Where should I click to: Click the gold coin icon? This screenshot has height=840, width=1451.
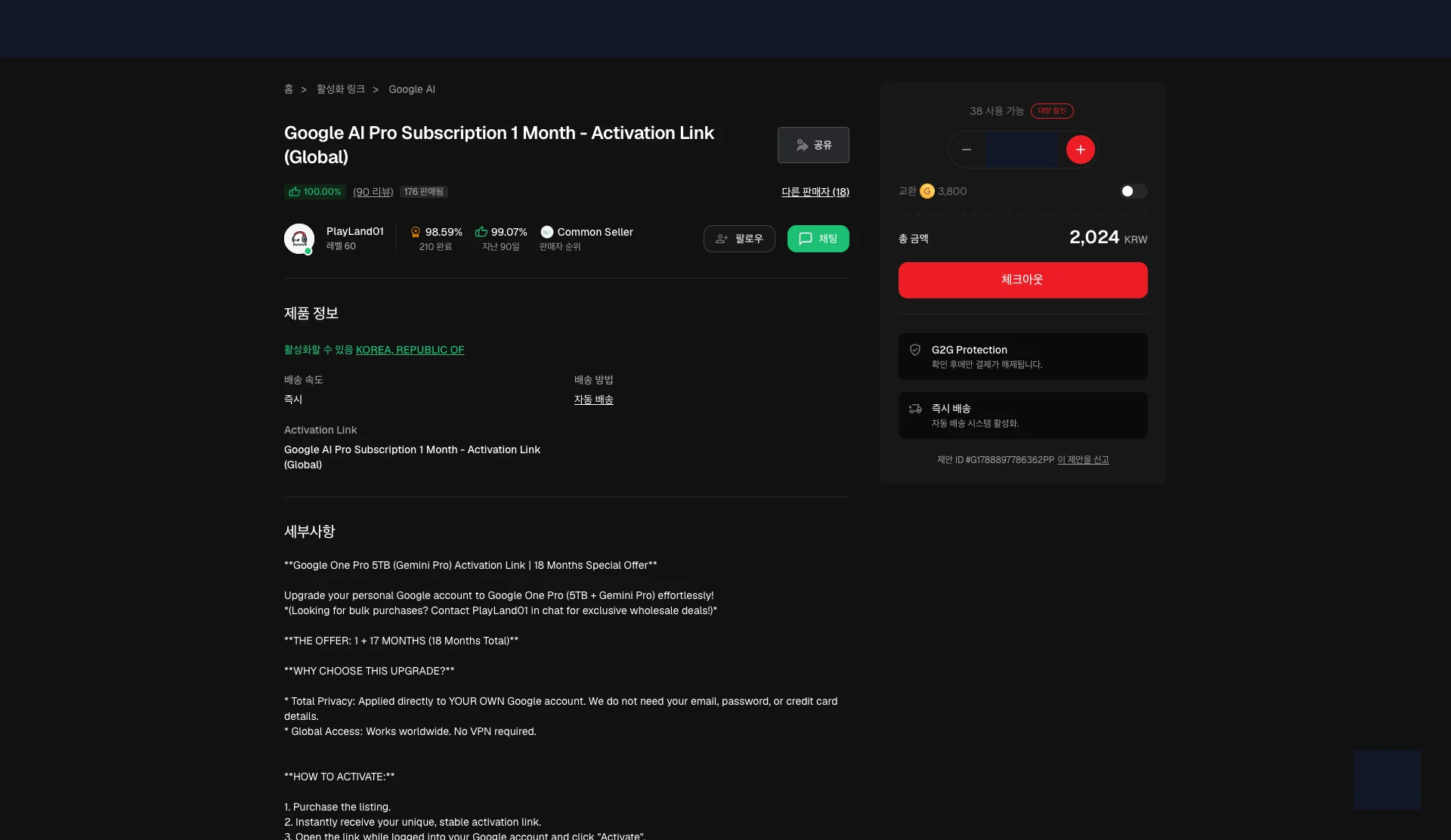click(x=927, y=191)
